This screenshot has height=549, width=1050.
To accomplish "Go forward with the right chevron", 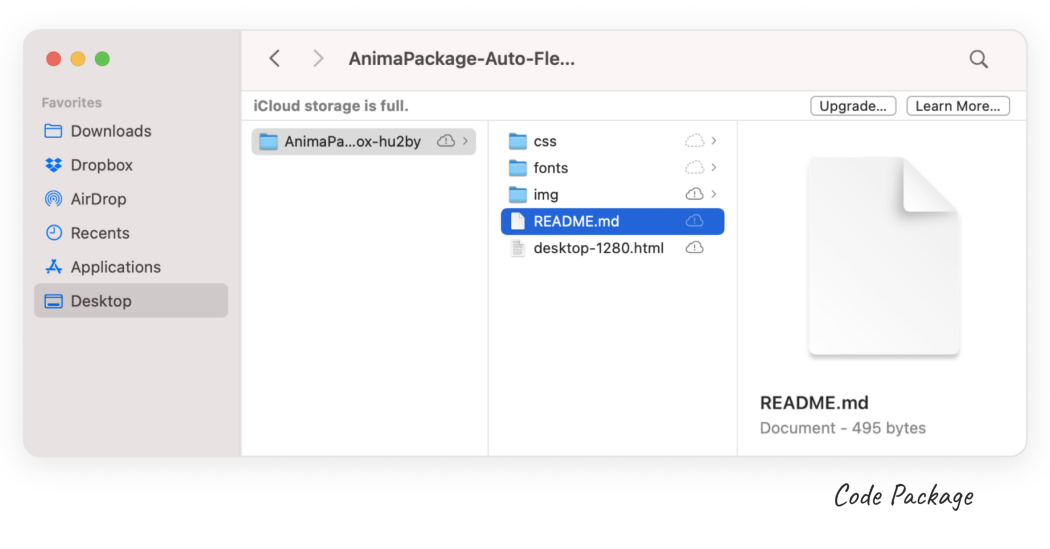I will point(318,59).
